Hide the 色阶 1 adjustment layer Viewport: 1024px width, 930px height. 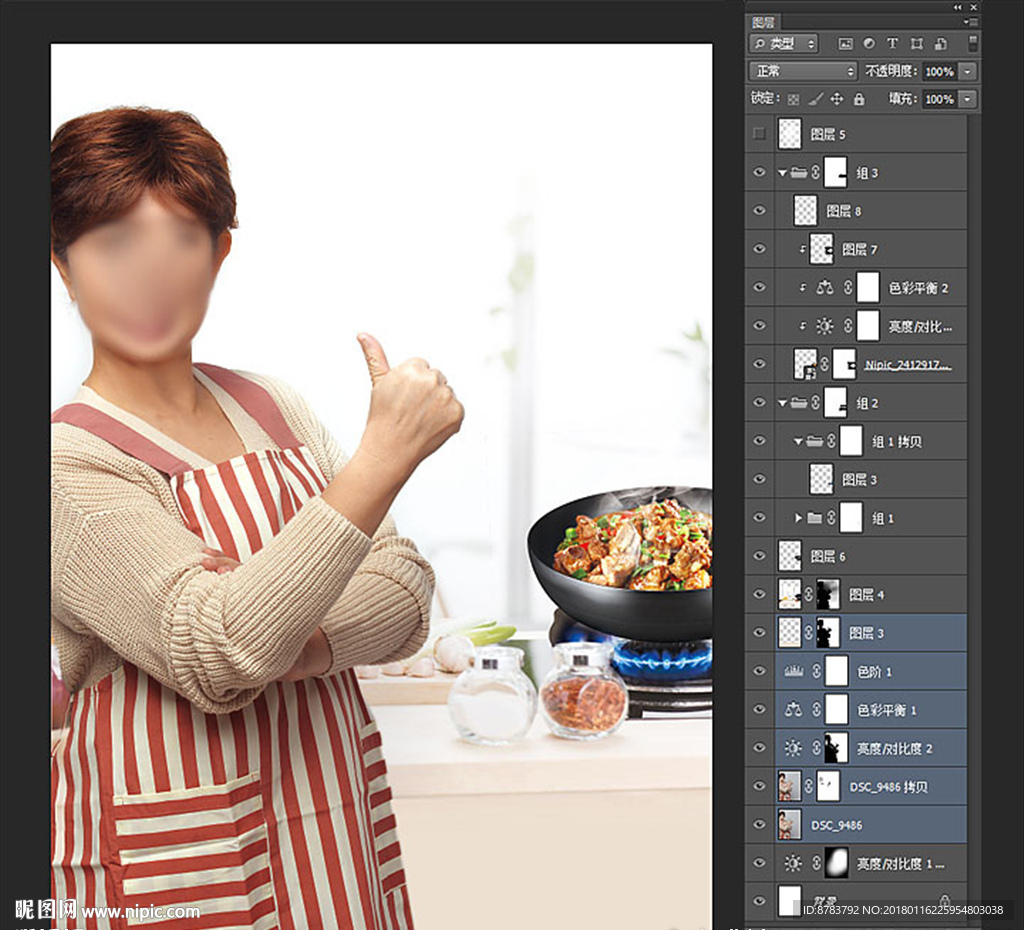[x=759, y=671]
